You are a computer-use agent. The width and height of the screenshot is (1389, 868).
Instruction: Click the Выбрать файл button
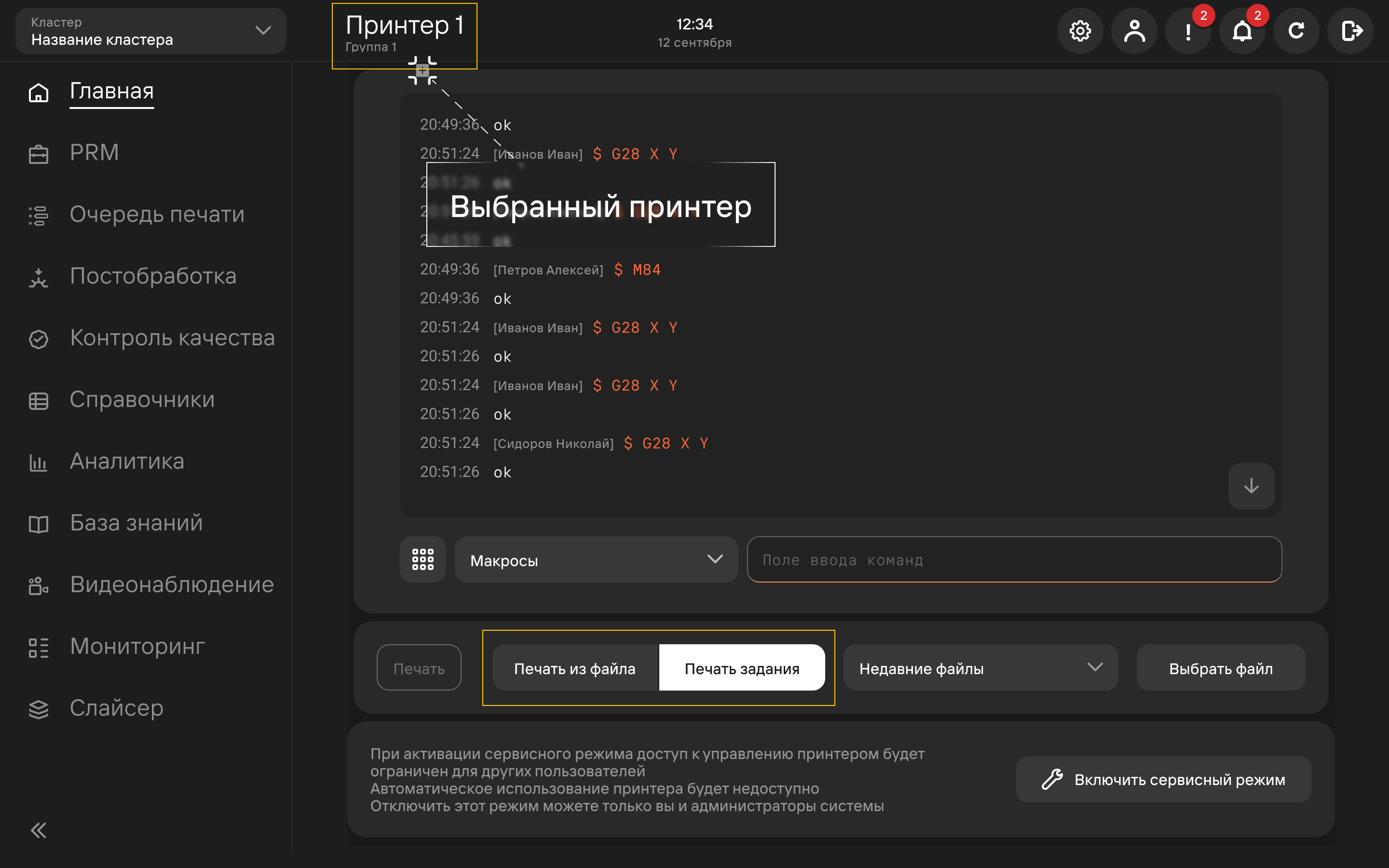coord(1221,668)
